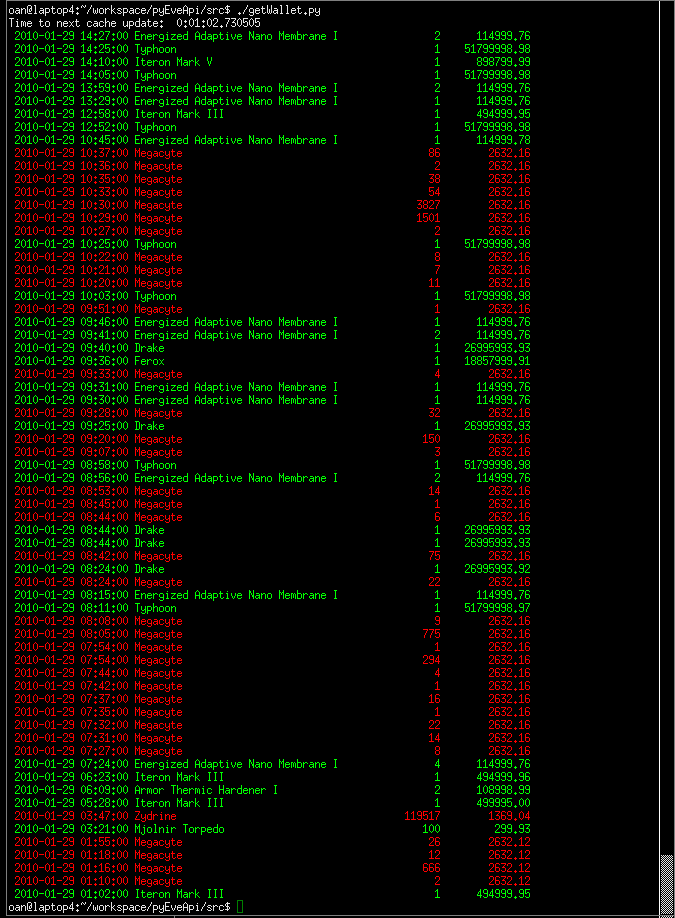The image size is (675, 918).
Task: Select the Megacyte quantity 38
Action: click(434, 179)
